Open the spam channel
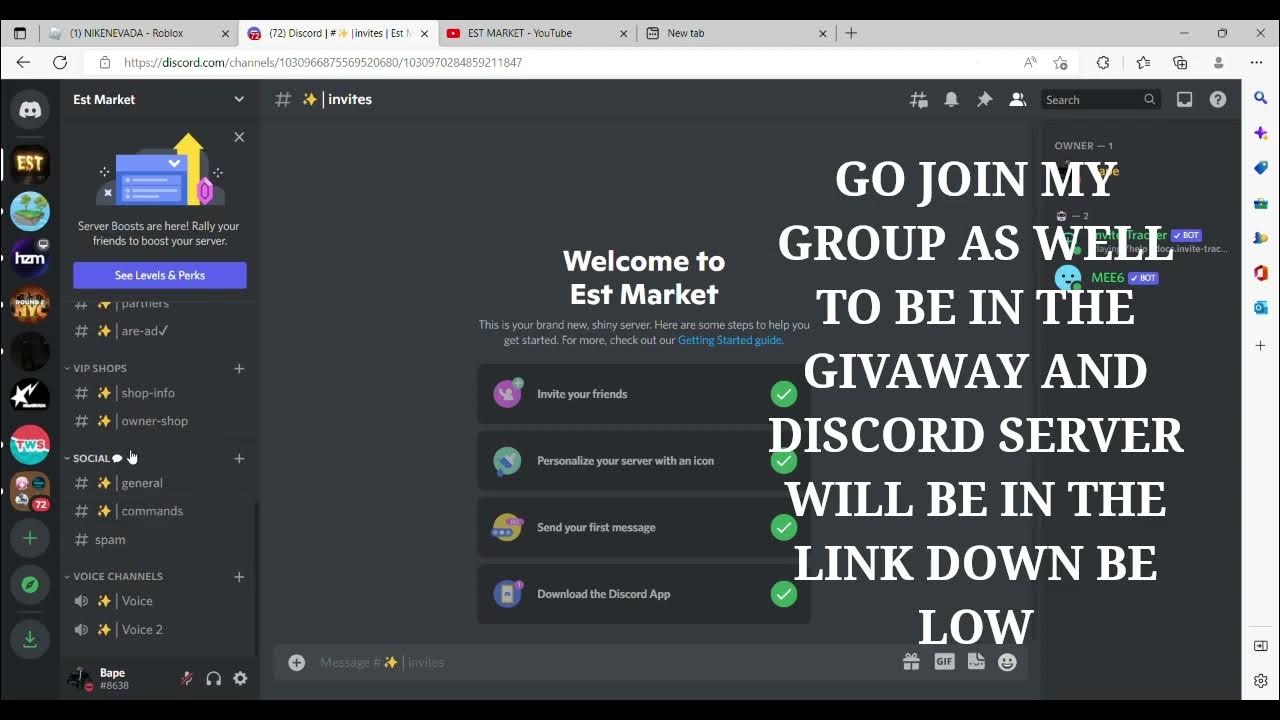The height and width of the screenshot is (720, 1280). [160, 539]
